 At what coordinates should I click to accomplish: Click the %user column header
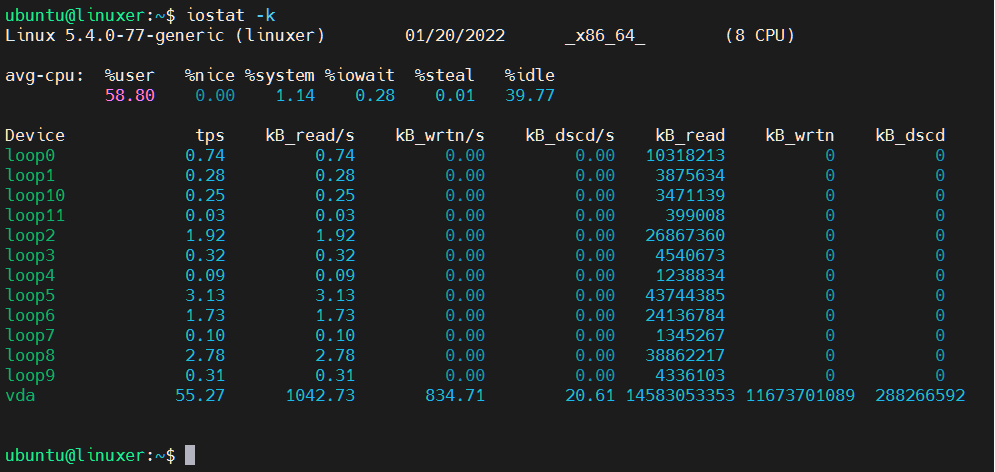coord(129,75)
